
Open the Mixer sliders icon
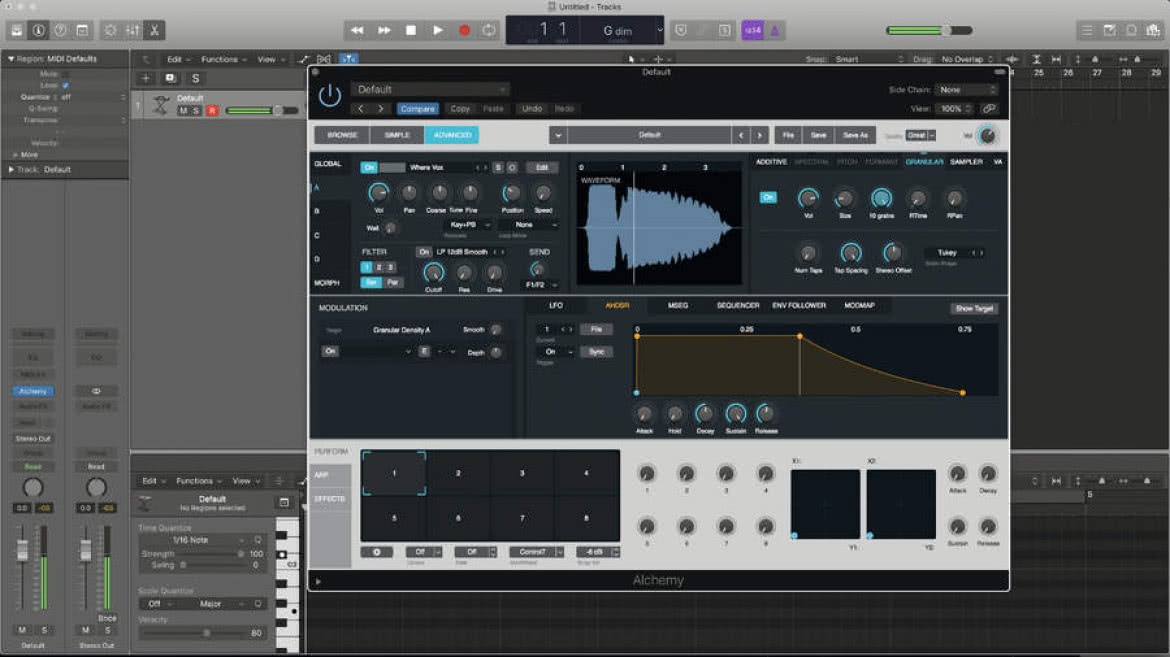point(132,31)
